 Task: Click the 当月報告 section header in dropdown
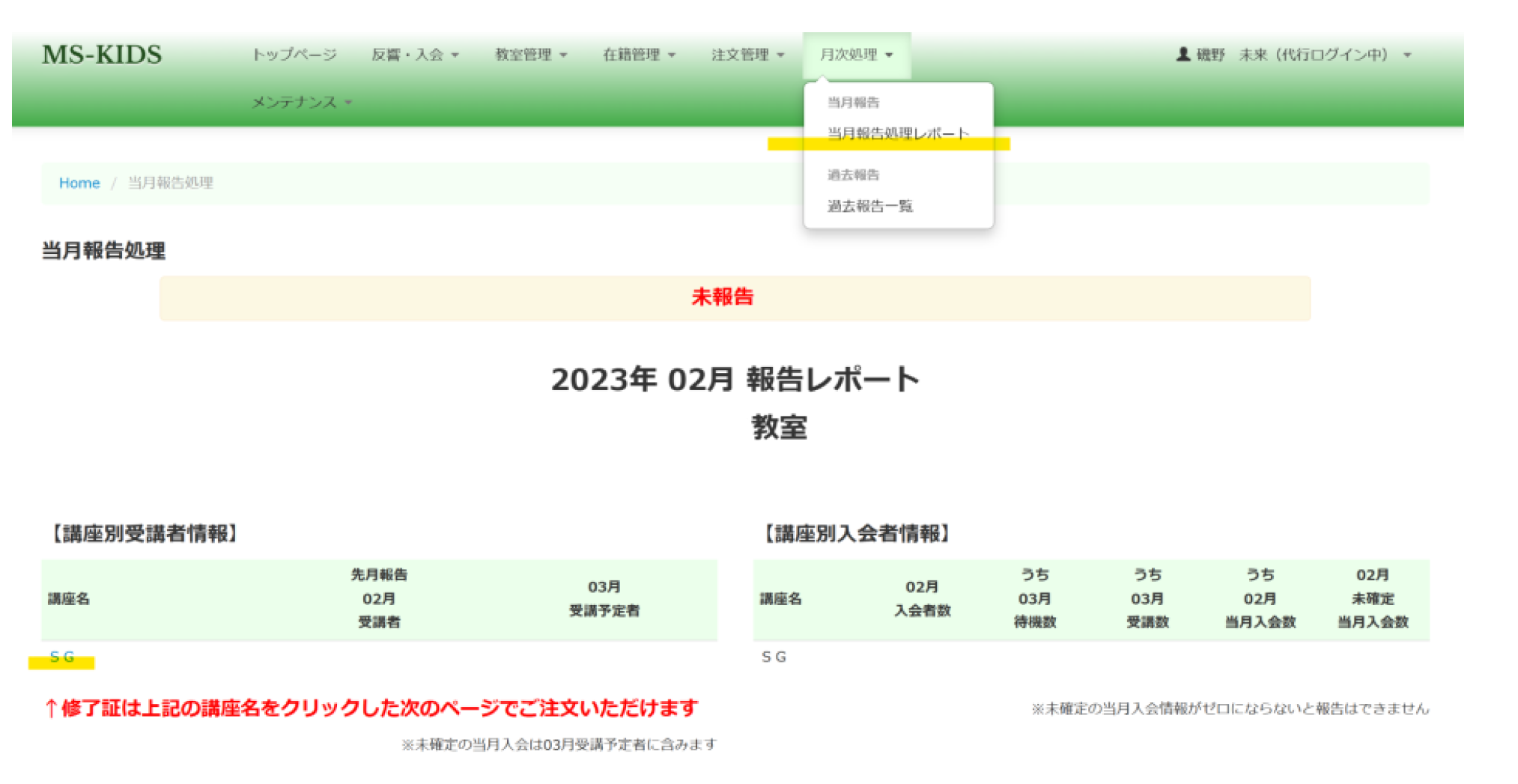(x=853, y=103)
